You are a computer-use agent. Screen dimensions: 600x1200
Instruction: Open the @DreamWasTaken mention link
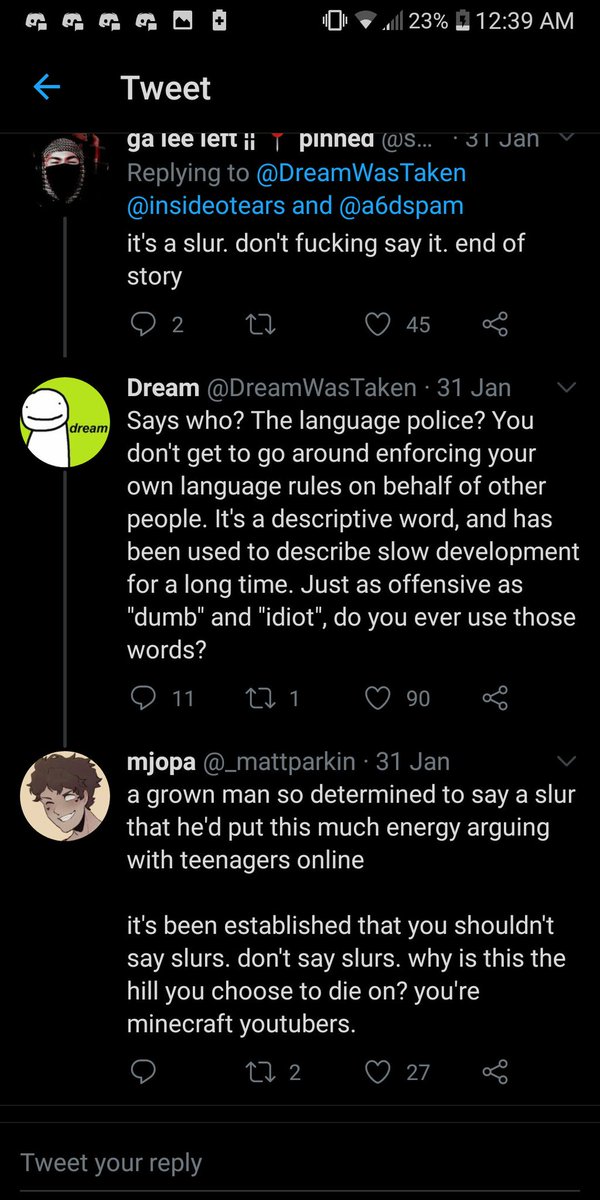pos(361,173)
